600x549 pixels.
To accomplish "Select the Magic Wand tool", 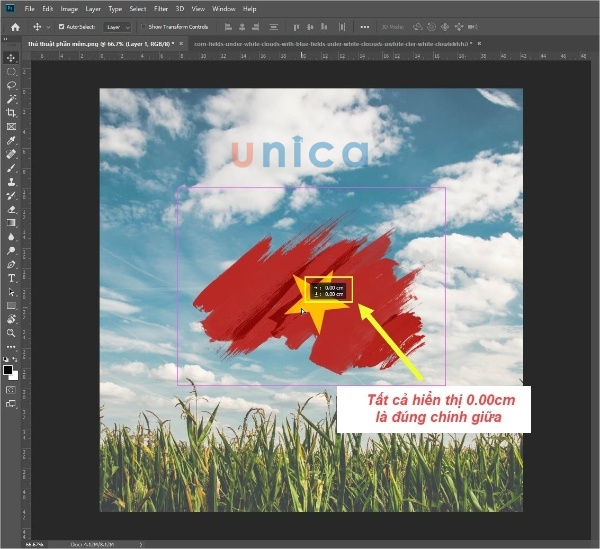I will click(x=11, y=99).
